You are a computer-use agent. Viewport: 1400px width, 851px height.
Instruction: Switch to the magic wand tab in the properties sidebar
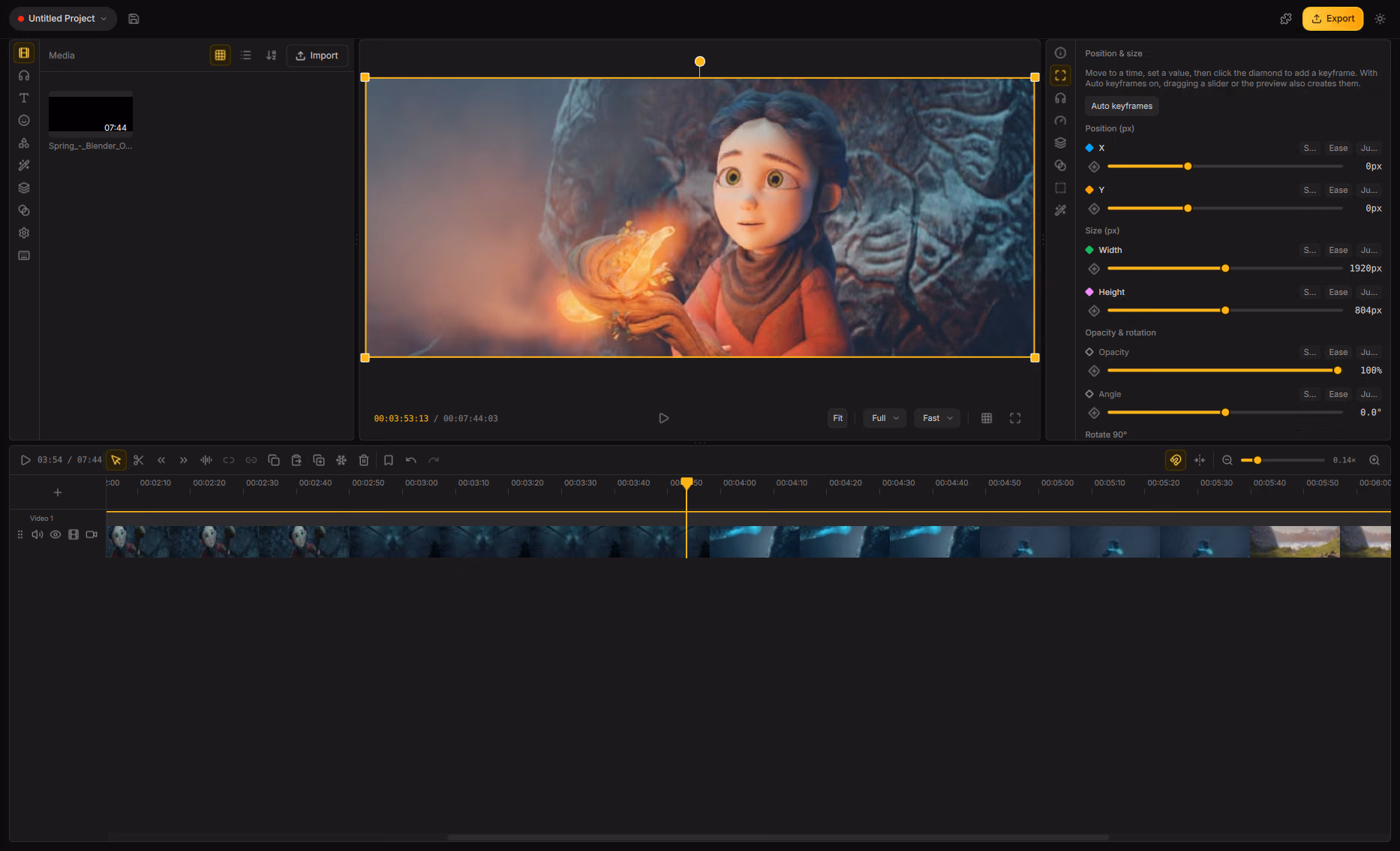(x=1060, y=211)
